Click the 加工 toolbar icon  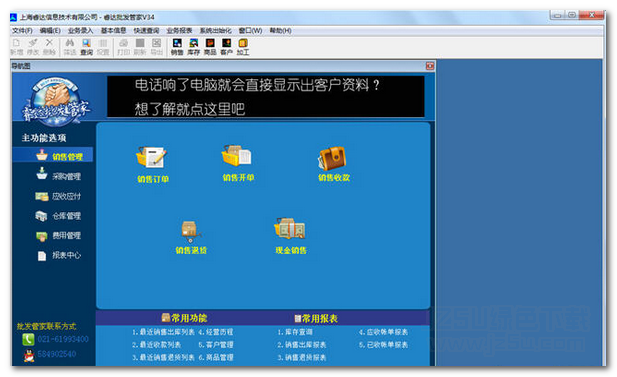[x=243, y=47]
